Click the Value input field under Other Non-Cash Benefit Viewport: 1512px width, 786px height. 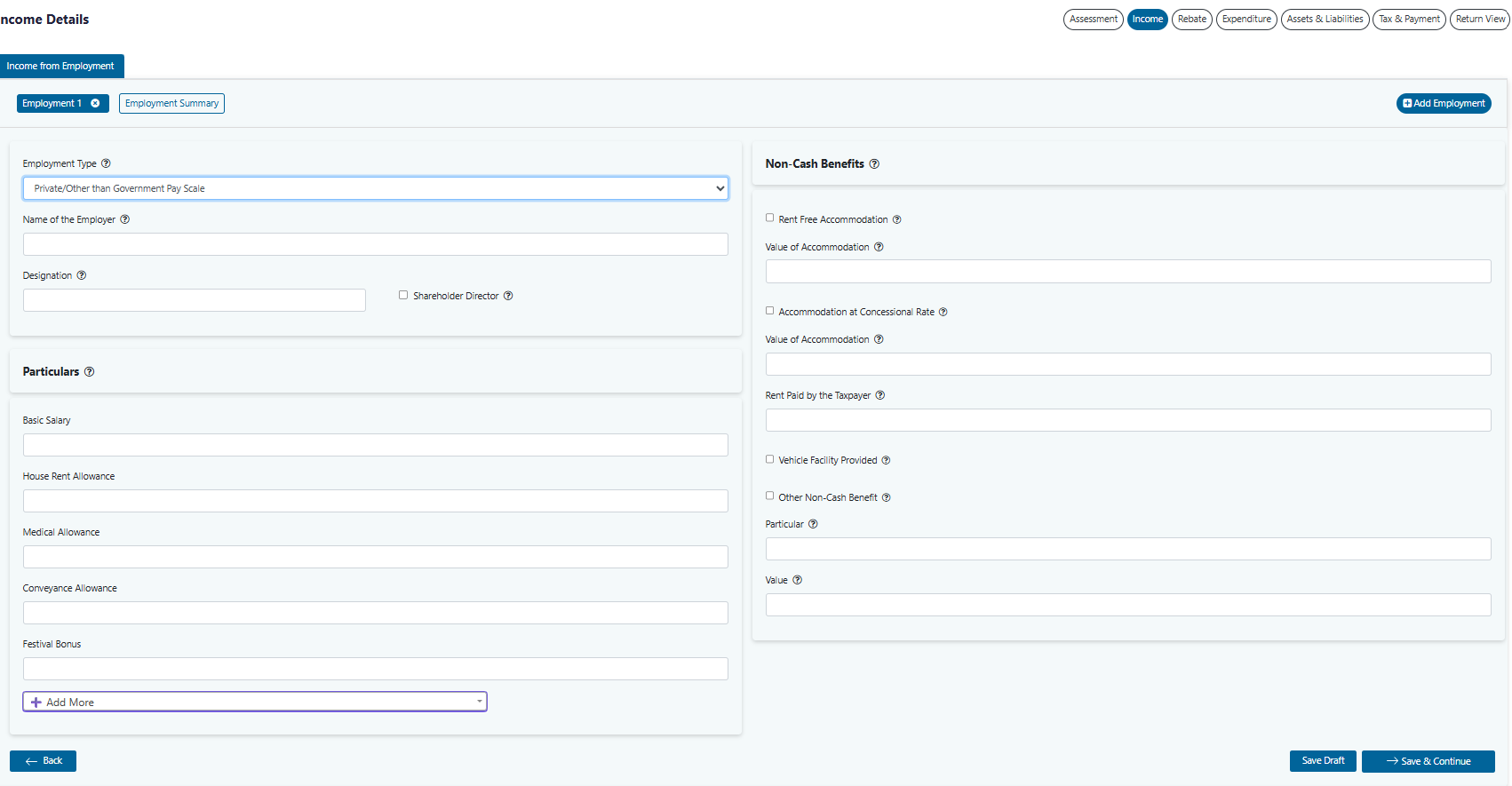point(1128,605)
